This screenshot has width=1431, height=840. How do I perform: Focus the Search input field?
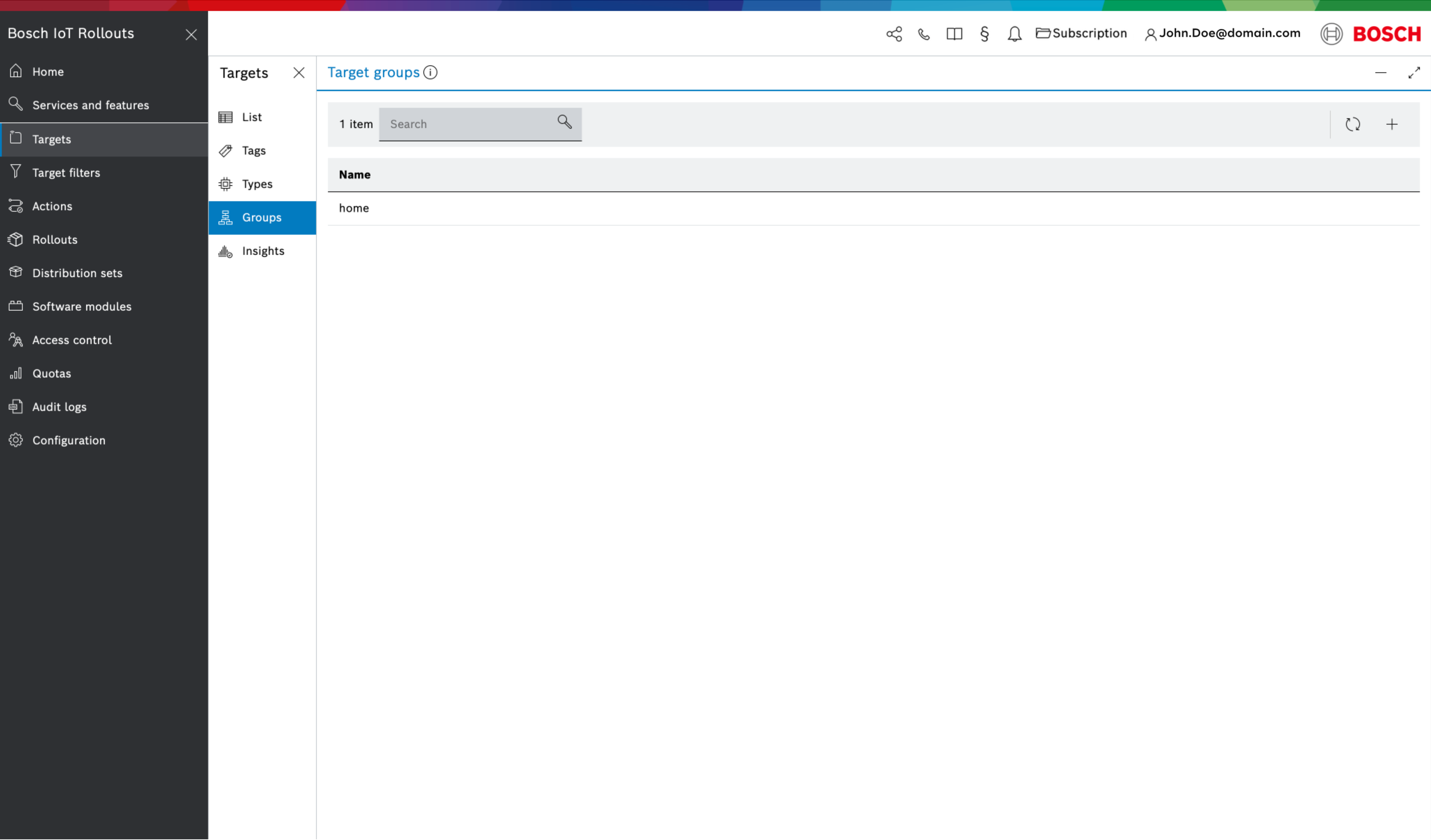coord(480,124)
